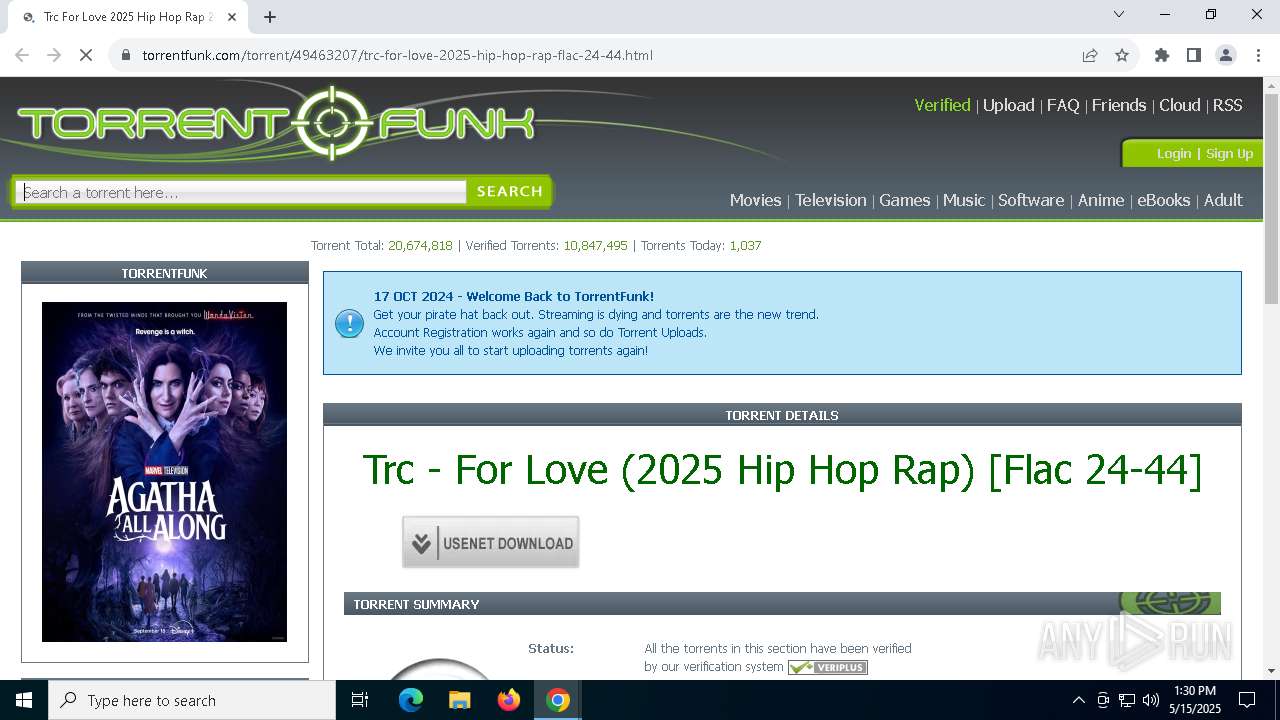The width and height of the screenshot is (1280, 720).
Task: View site information lock icon
Action: pos(126,55)
